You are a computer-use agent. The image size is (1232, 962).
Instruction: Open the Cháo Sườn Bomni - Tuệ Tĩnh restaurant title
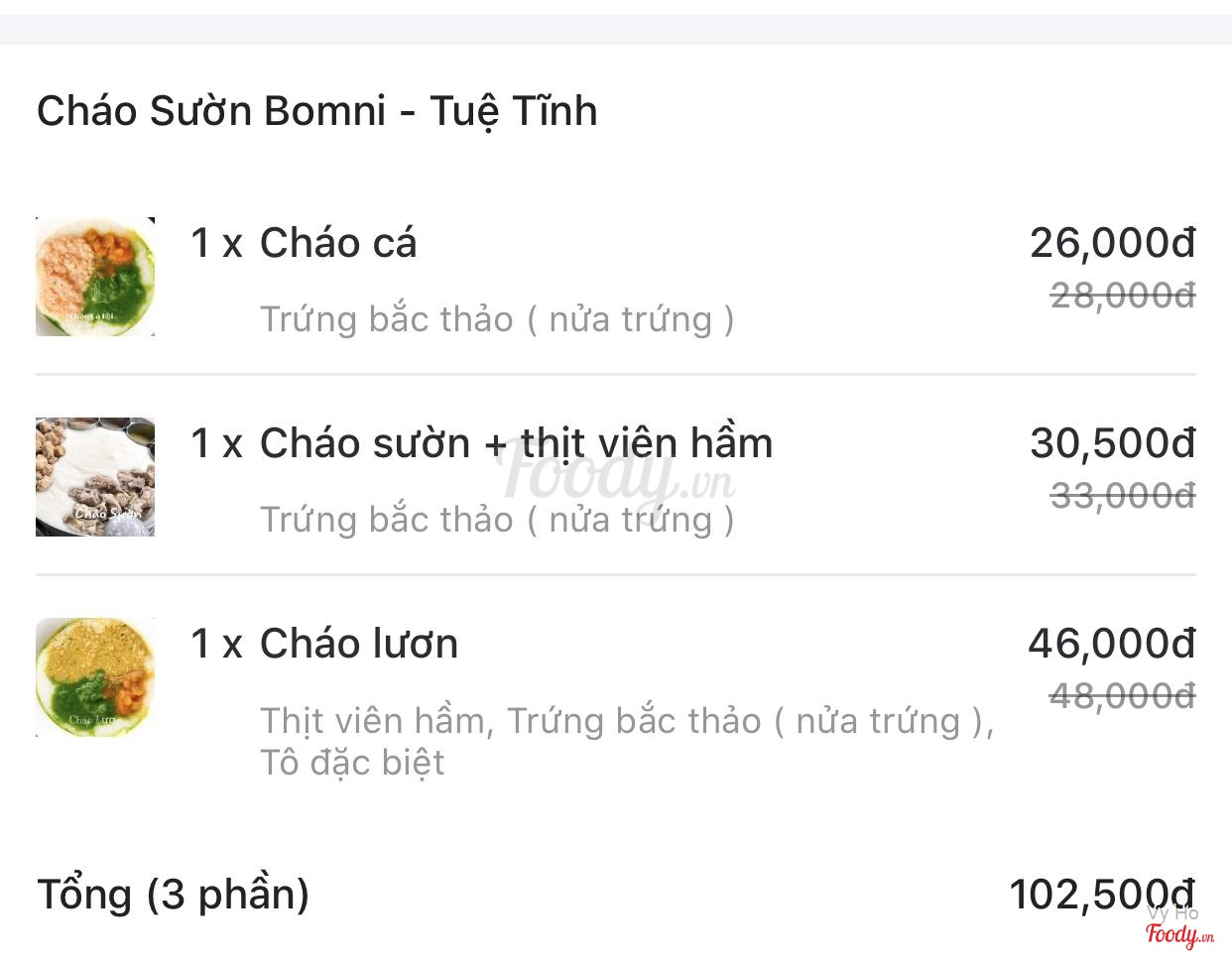[x=317, y=111]
